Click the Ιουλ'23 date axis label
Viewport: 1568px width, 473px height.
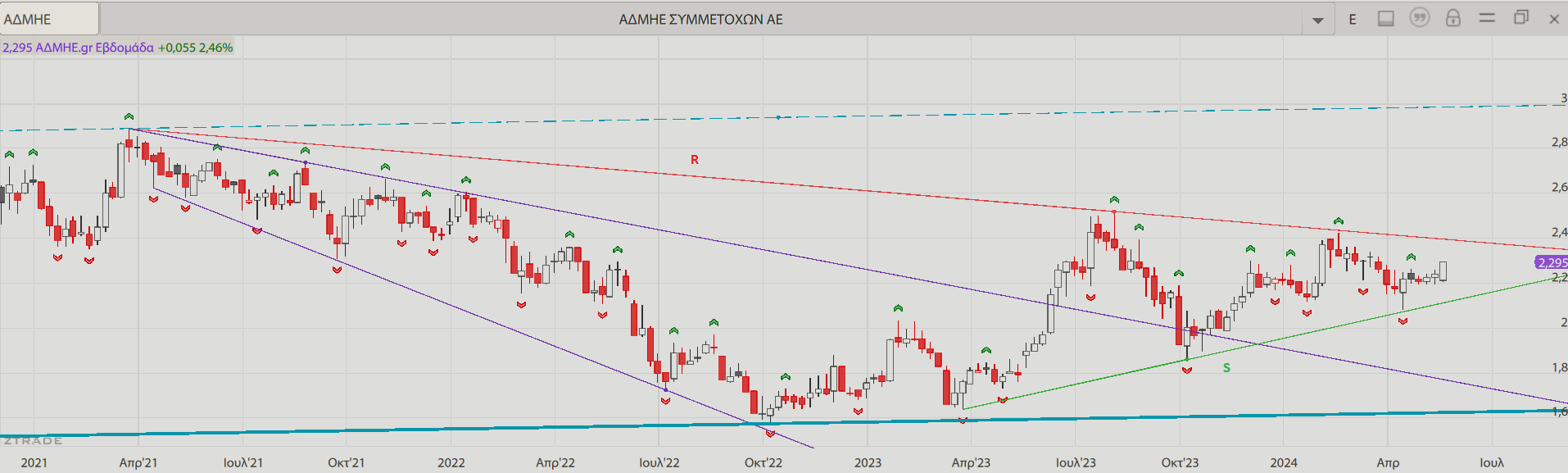(1076, 462)
